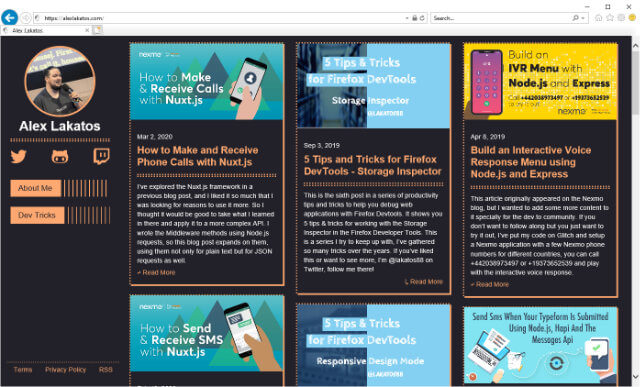Open Send SMS When Typeform Submitted banner

(540, 346)
